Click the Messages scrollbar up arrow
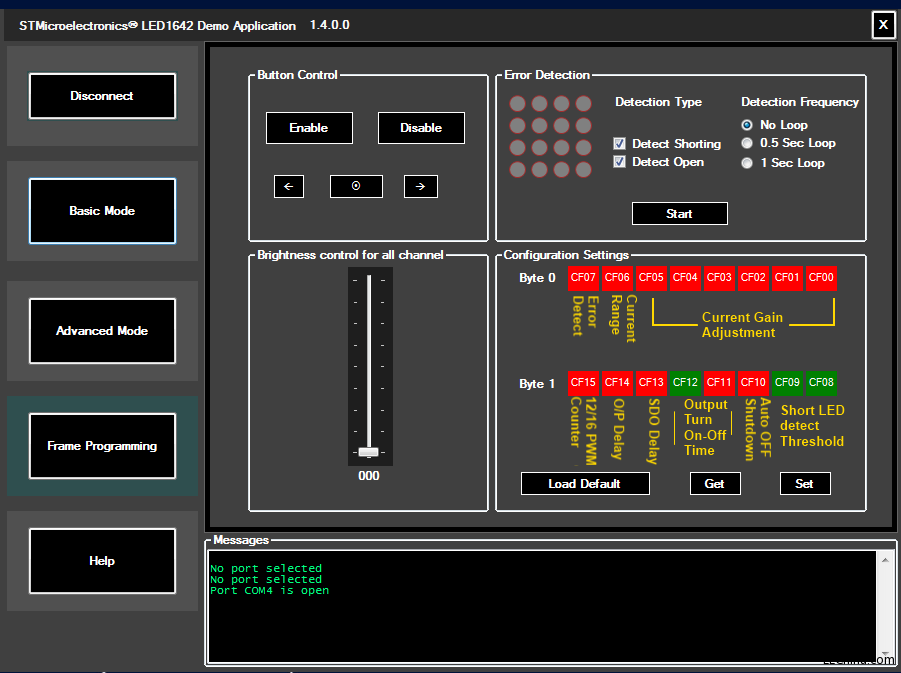The height and width of the screenshot is (673, 901). click(x=885, y=560)
